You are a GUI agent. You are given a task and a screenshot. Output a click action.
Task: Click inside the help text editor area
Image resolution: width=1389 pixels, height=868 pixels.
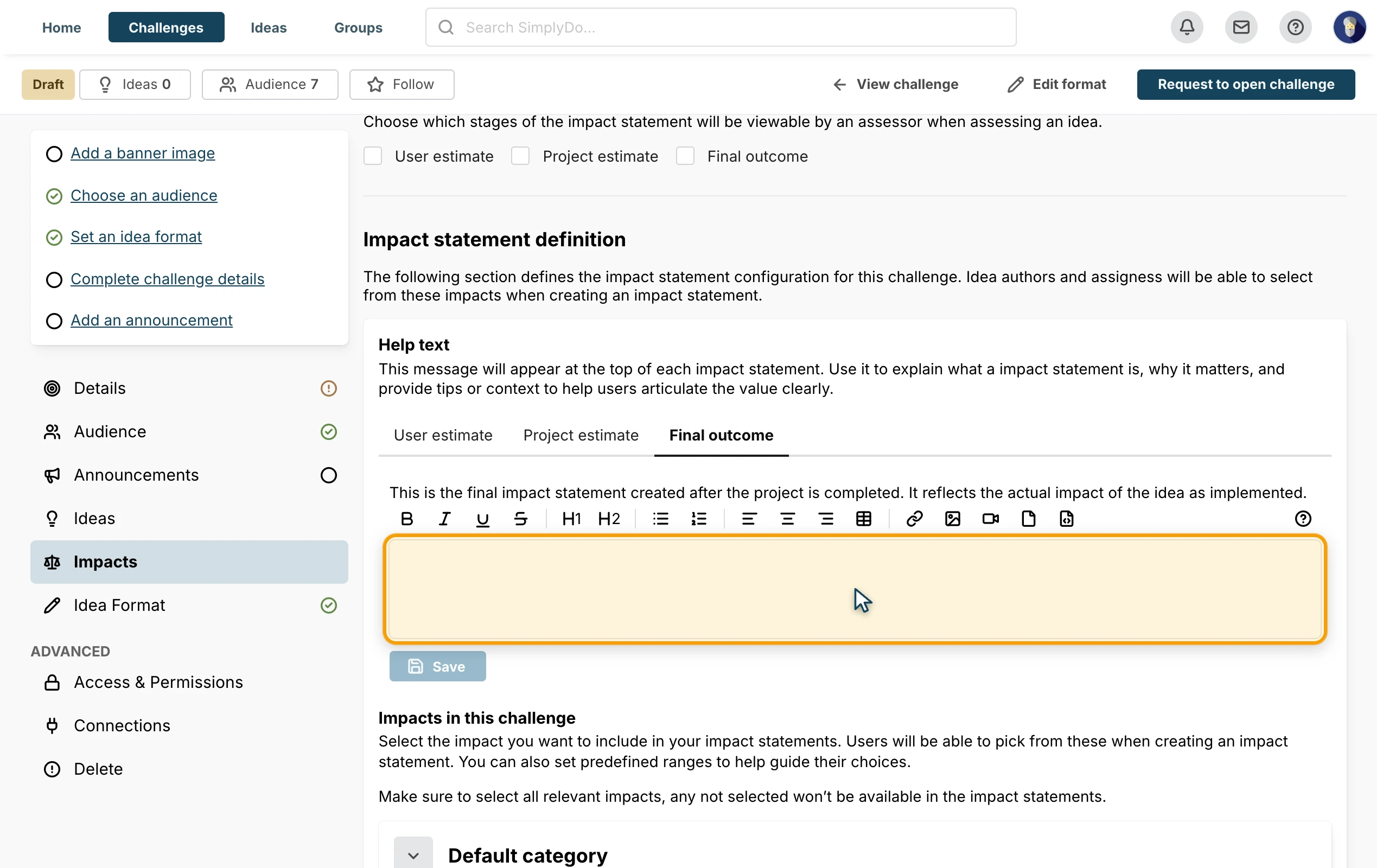tap(855, 590)
